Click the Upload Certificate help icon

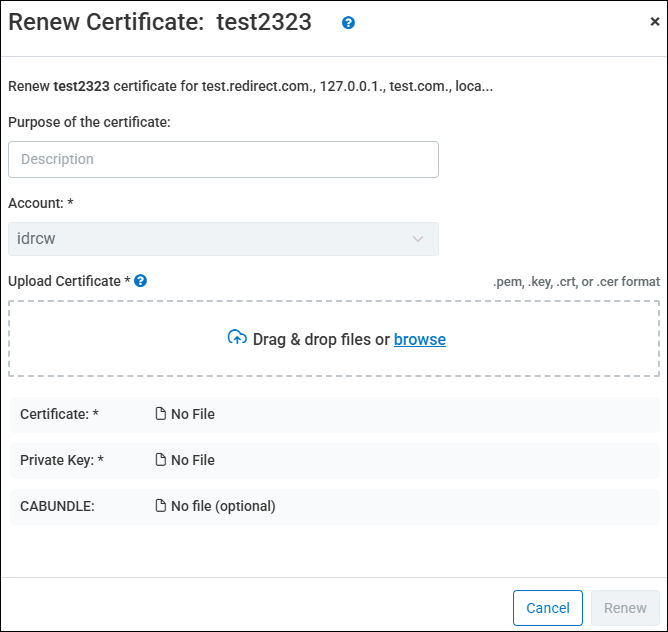coord(141,281)
